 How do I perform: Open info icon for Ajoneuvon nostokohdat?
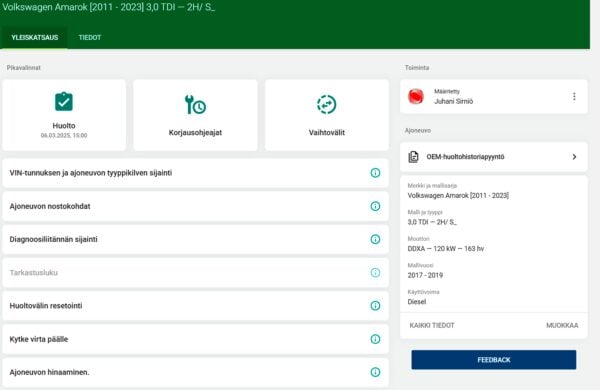click(375, 206)
